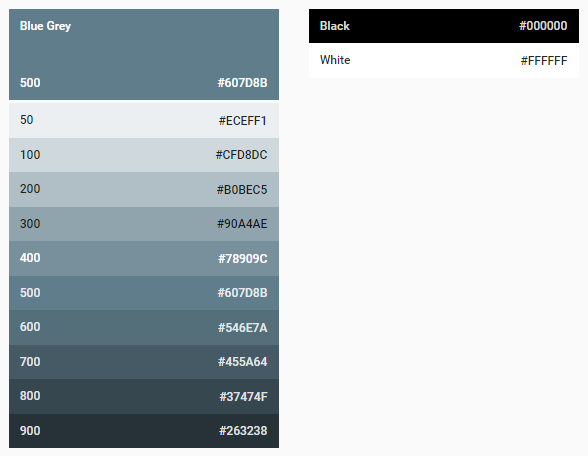Click the #263238 hex value
Screen dimensions: 588x456
243,430
